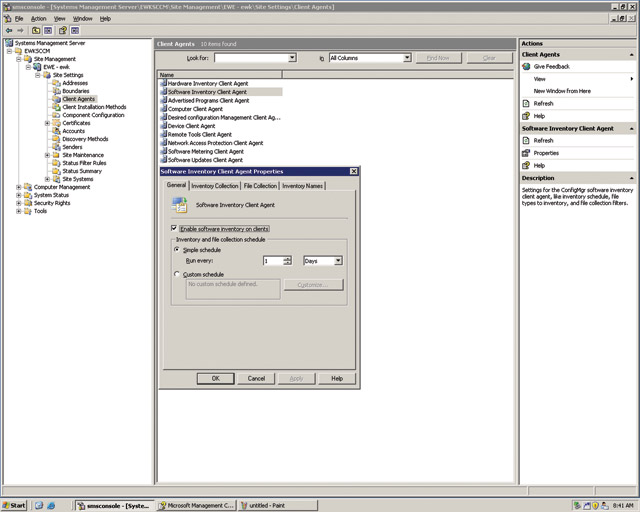Select the Simple schedule radio button
The height and width of the screenshot is (512, 640).
click(177, 249)
